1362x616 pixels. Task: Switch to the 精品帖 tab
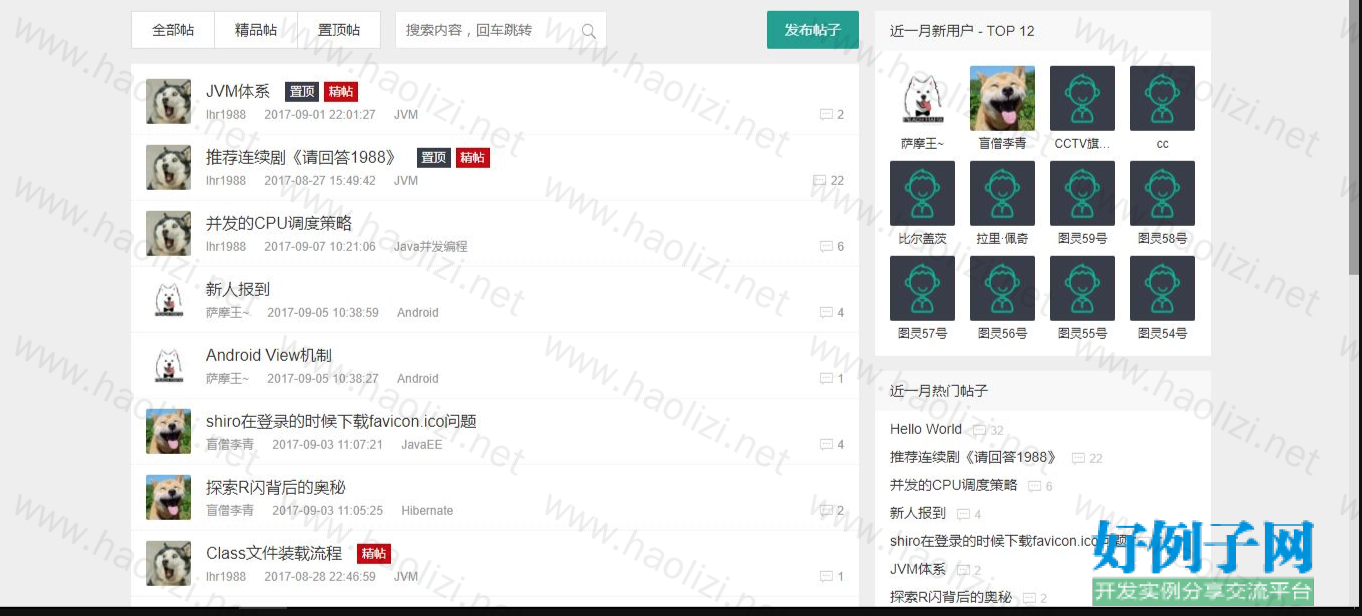click(x=256, y=30)
